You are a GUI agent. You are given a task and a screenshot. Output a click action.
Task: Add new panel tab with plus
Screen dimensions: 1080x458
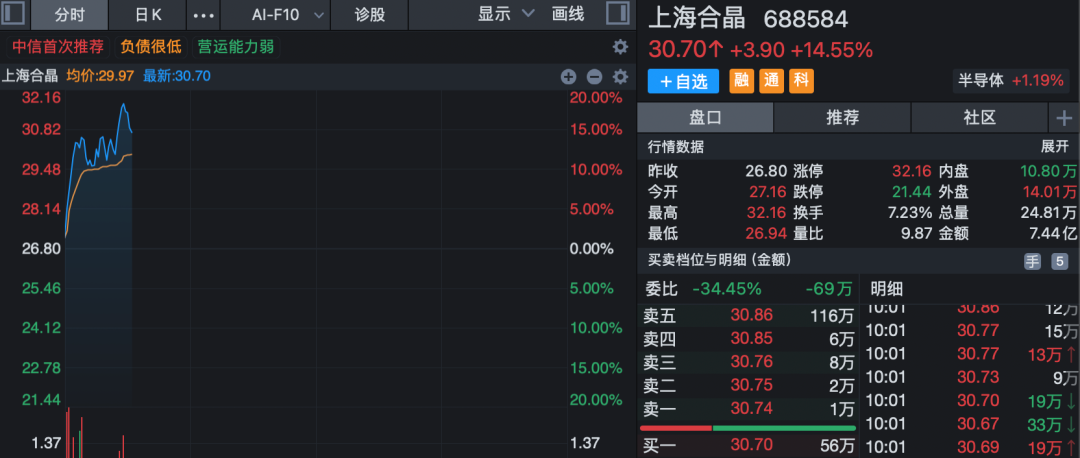tap(1064, 118)
